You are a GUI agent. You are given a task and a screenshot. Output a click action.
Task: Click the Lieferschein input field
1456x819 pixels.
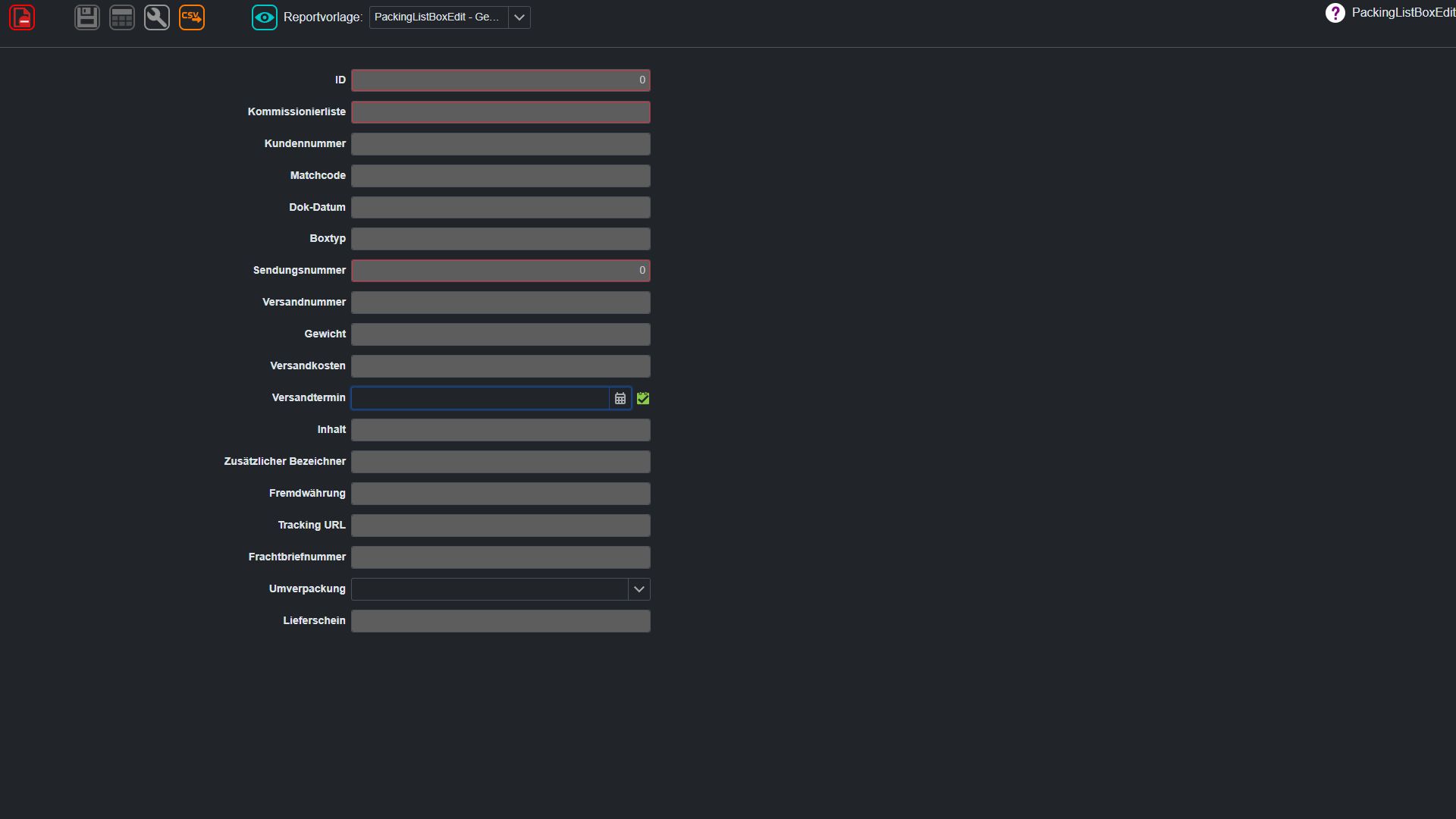(x=500, y=621)
